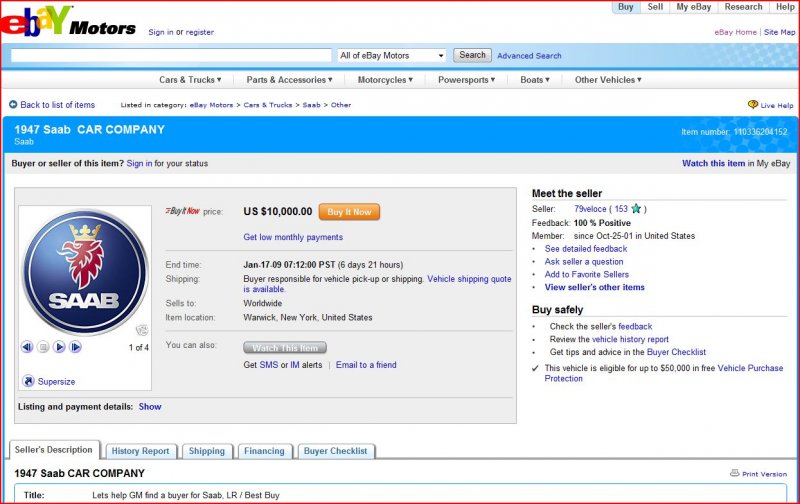Open Advanced Search link
Image resolution: width=800 pixels, height=504 pixels.
(529, 56)
